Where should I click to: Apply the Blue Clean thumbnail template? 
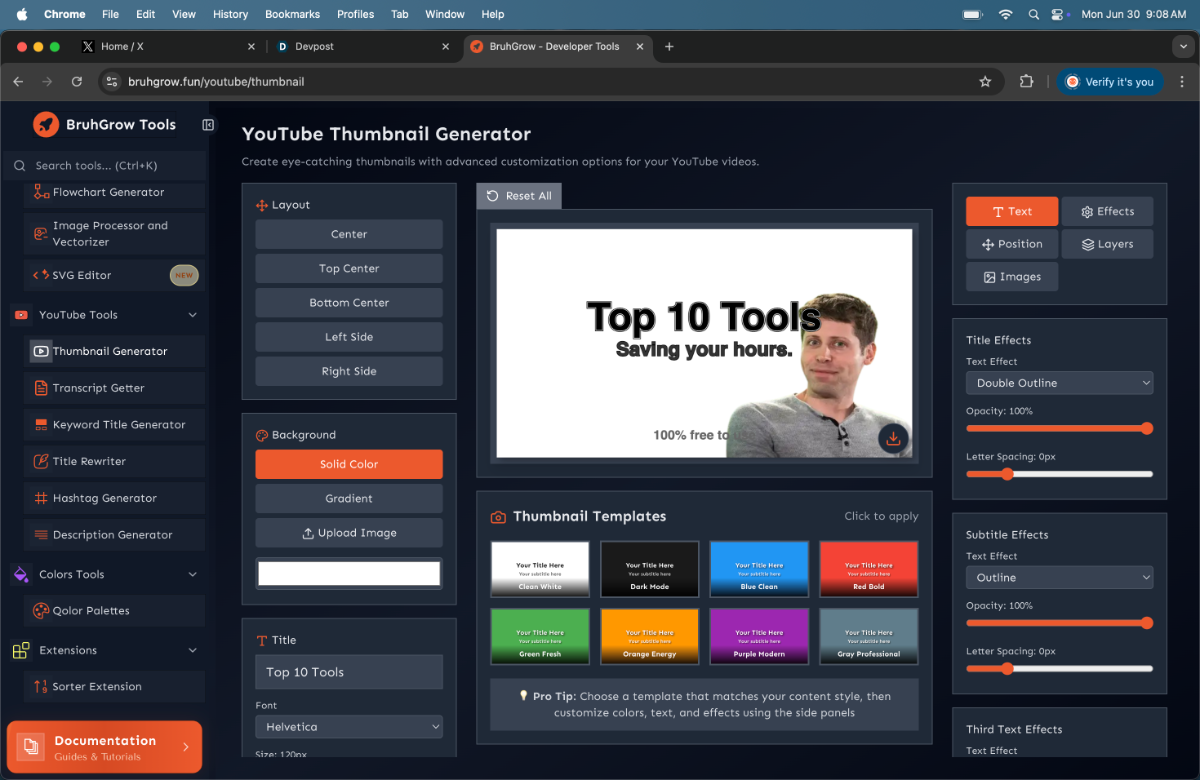click(x=759, y=567)
